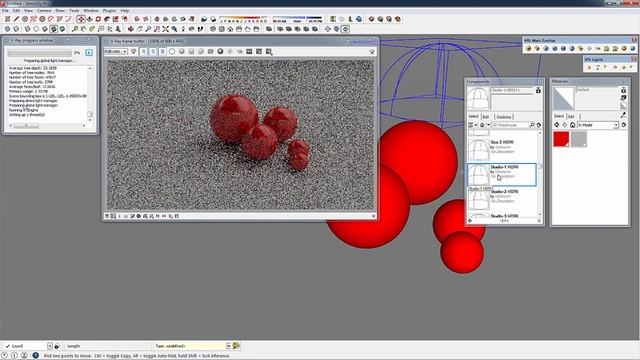Open V-Ray options in VfS Main Toolbar
Screen dimensions: 640x360
click(x=537, y=48)
